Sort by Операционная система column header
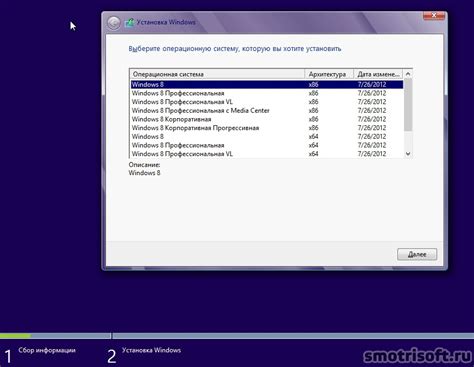 coord(217,74)
